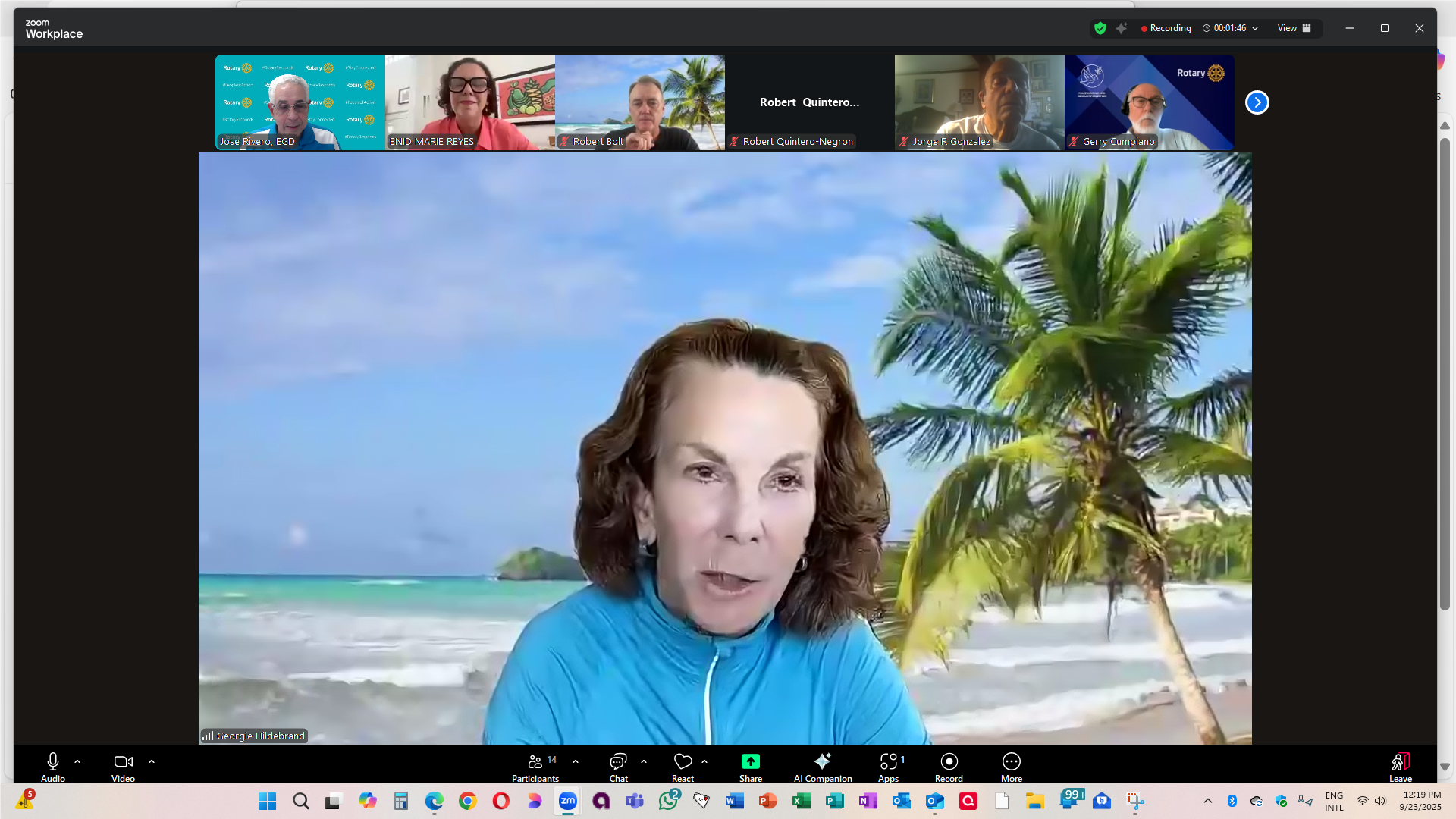Expand the Chat options arrow menu
This screenshot has height=819, width=1456.
644,761
